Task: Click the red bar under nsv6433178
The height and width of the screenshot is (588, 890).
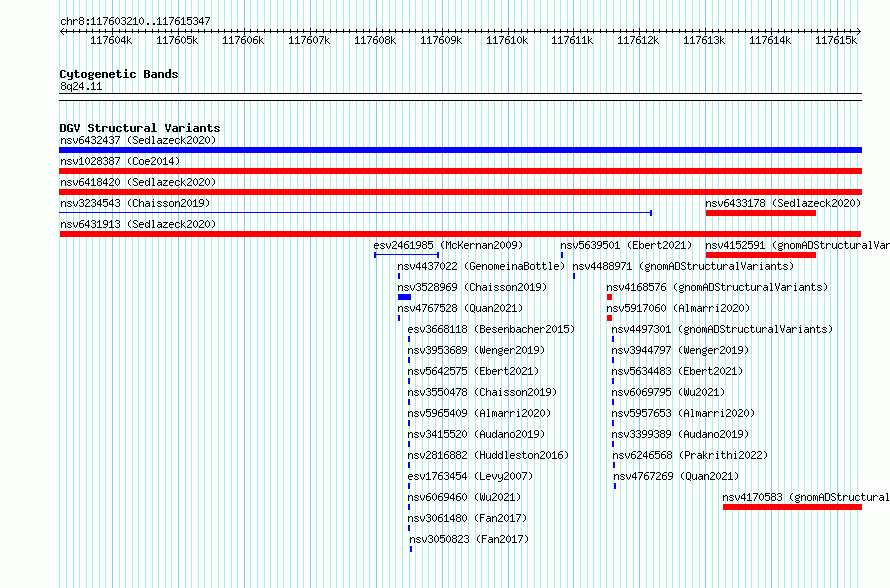Action: (761, 213)
